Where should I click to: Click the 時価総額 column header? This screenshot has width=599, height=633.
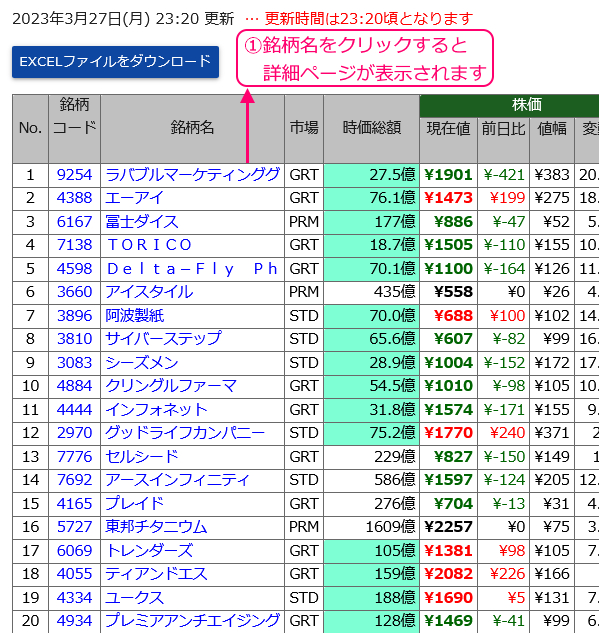tap(372, 128)
